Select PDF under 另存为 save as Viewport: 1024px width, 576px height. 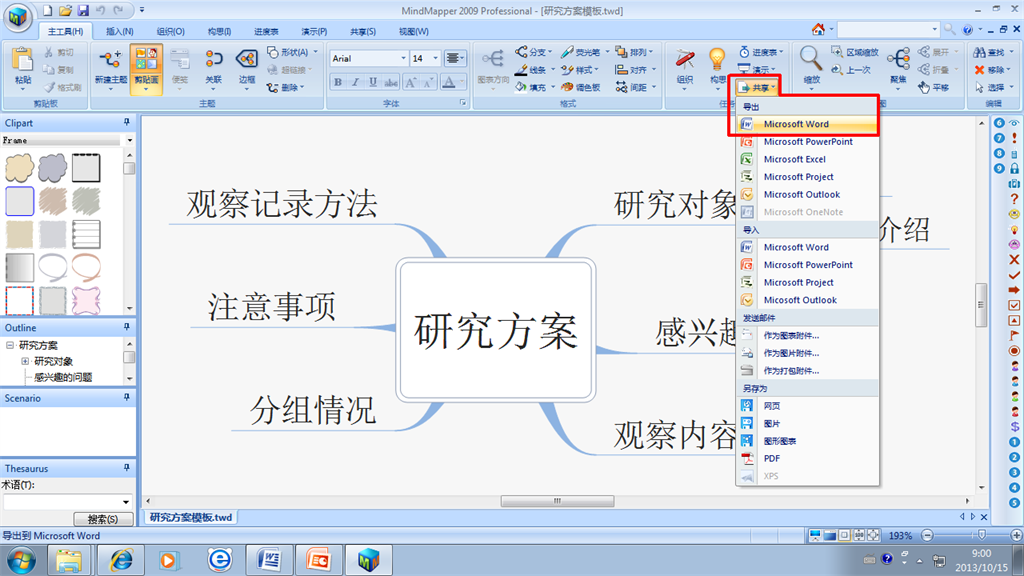pos(771,458)
